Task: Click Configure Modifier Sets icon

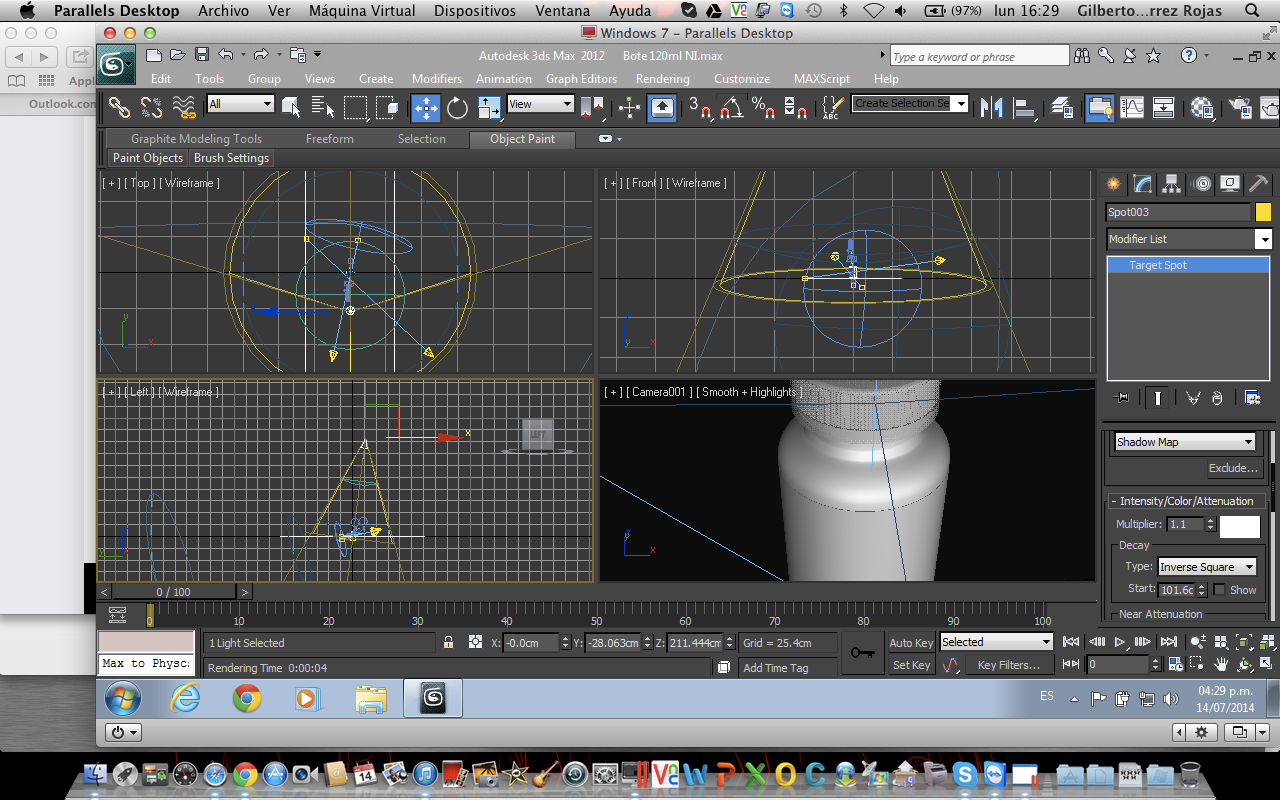Action: pyautogui.click(x=1252, y=398)
